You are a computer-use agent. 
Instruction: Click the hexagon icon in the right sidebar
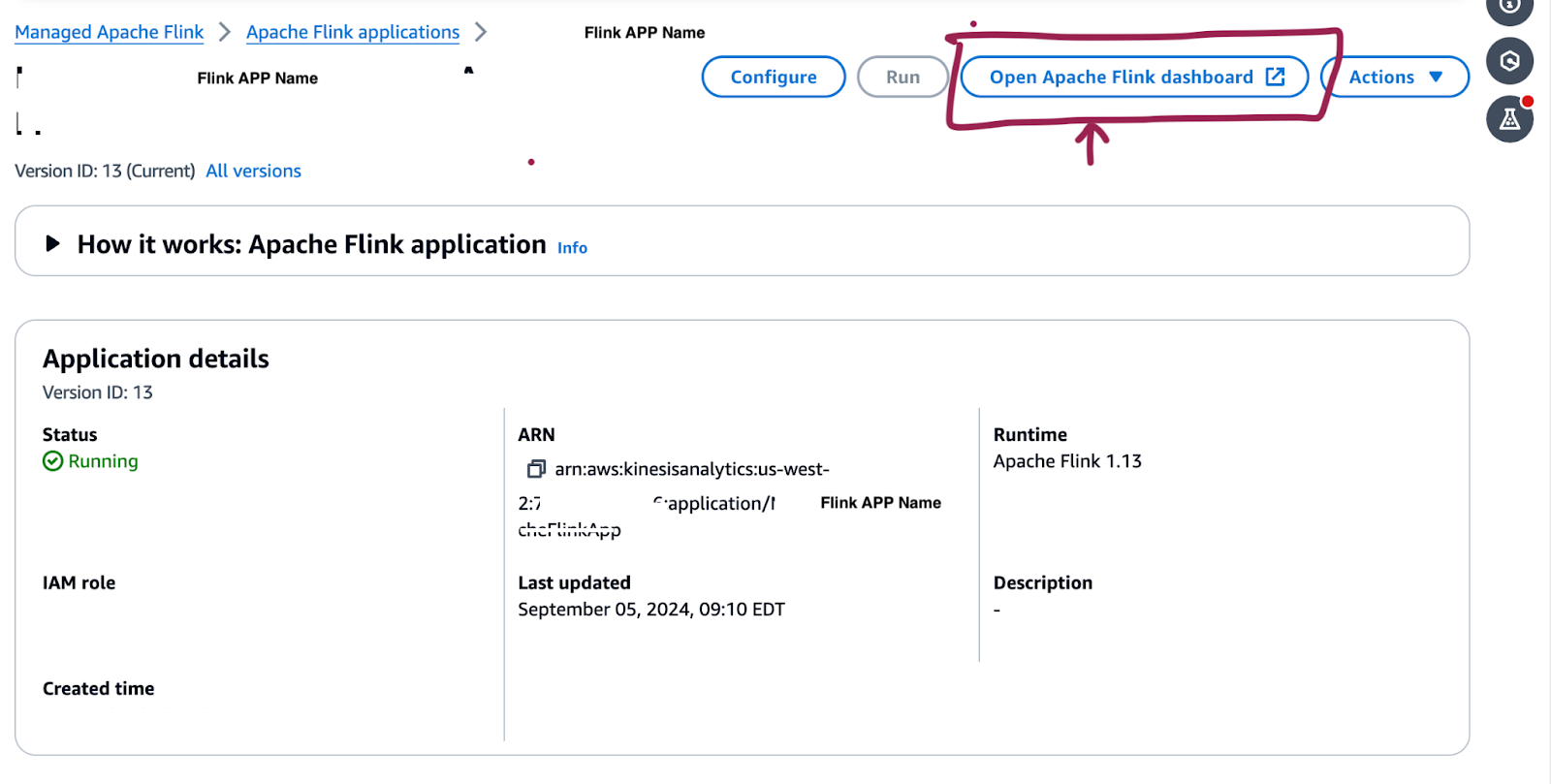[1509, 61]
